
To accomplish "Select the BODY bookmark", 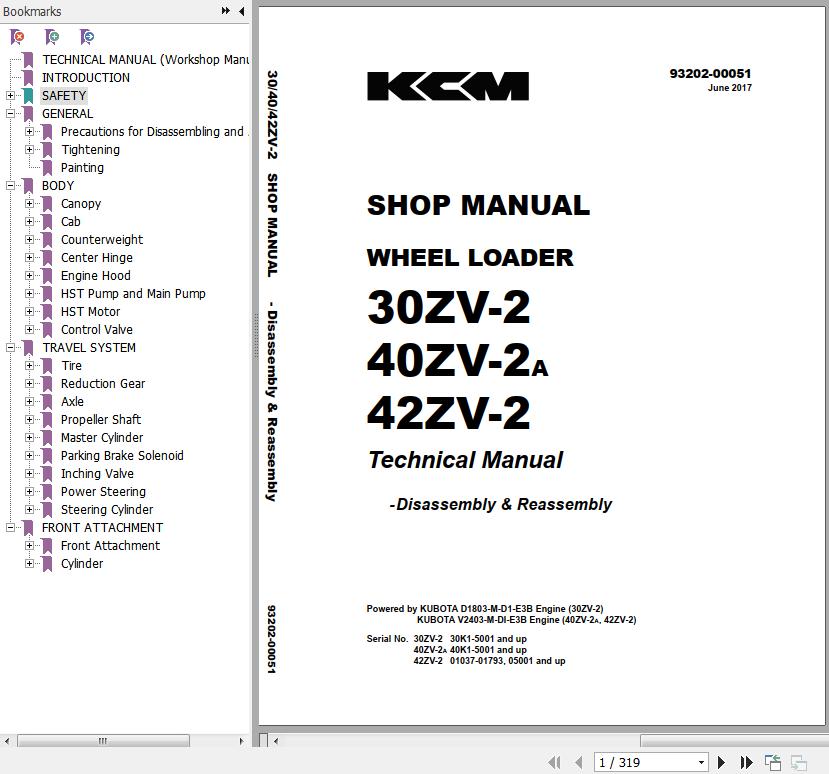I will [58, 186].
